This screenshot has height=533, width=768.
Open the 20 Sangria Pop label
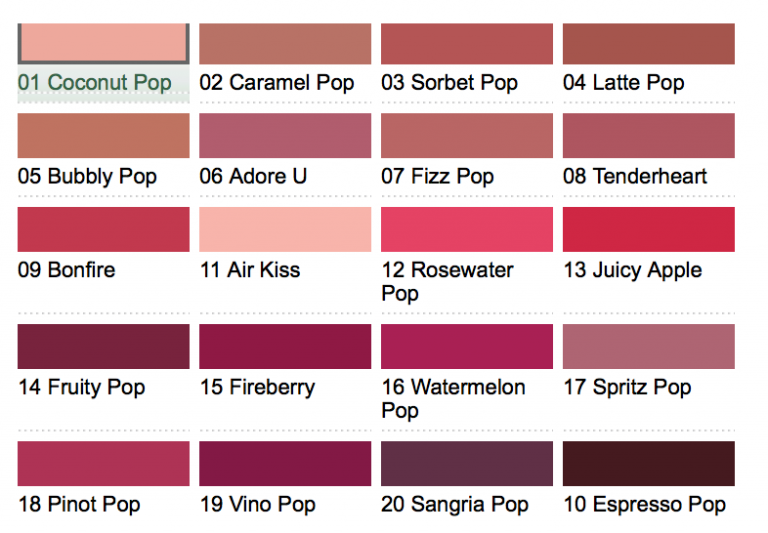pos(454,504)
